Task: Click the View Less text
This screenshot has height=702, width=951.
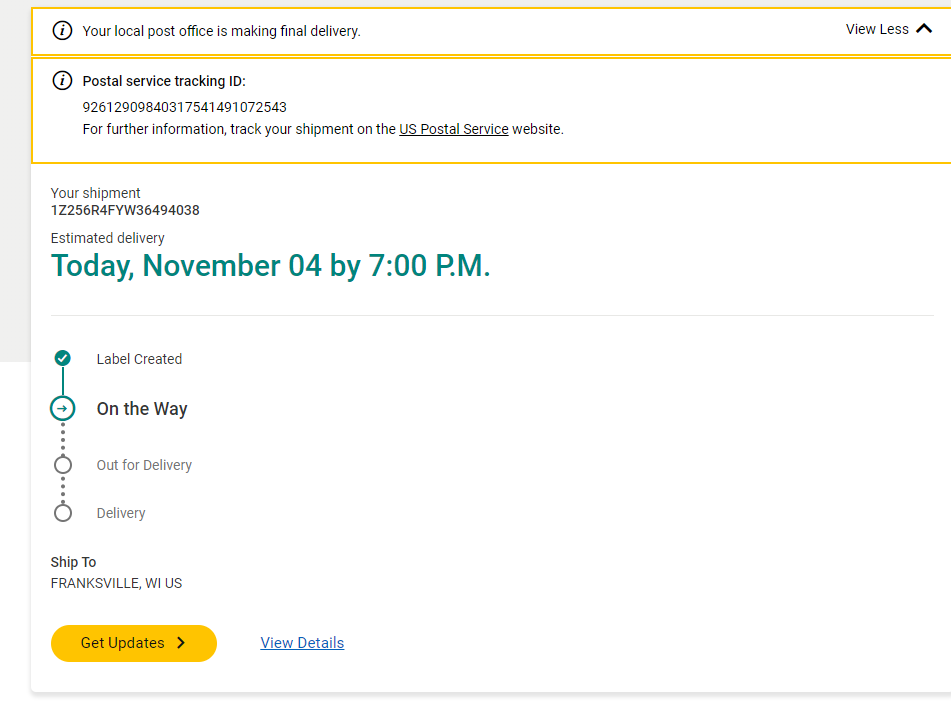Action: point(877,29)
